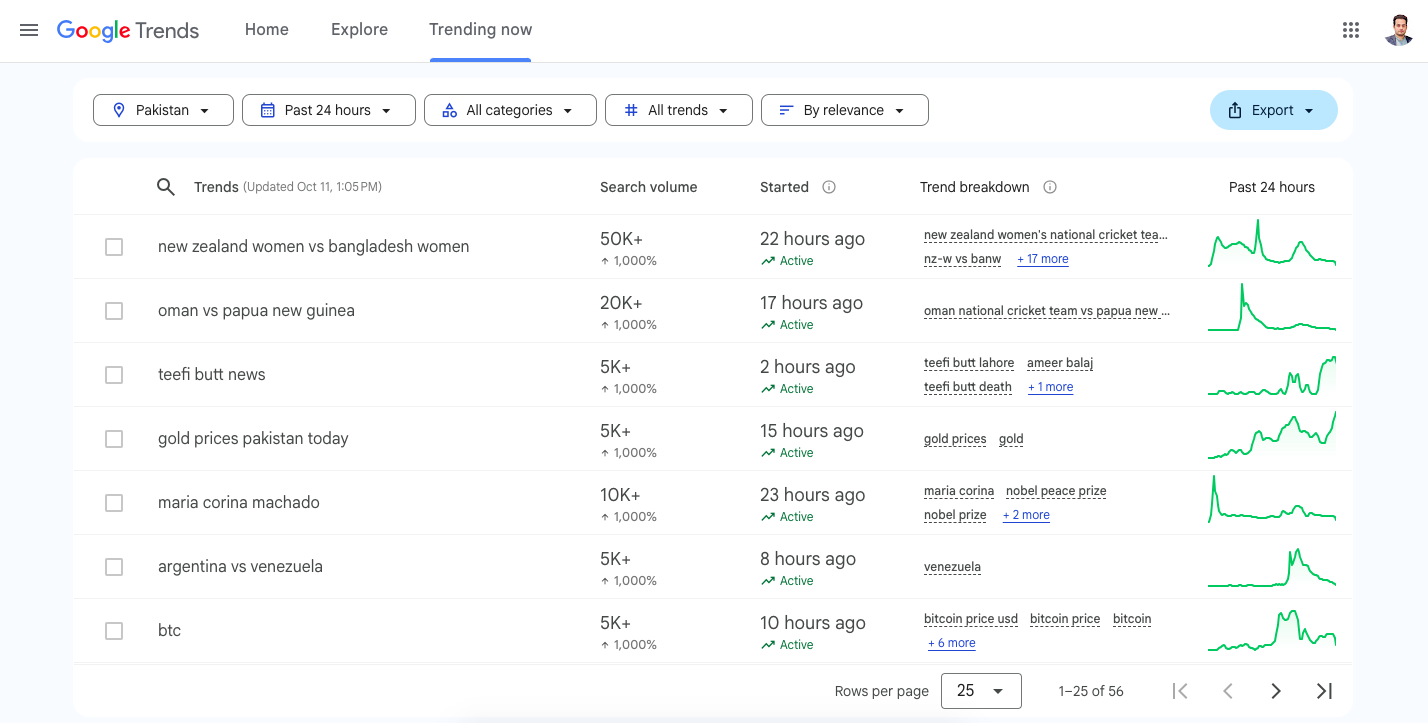This screenshot has width=1428, height=723.
Task: Click the hash icon on All trends filter
Action: click(631, 110)
